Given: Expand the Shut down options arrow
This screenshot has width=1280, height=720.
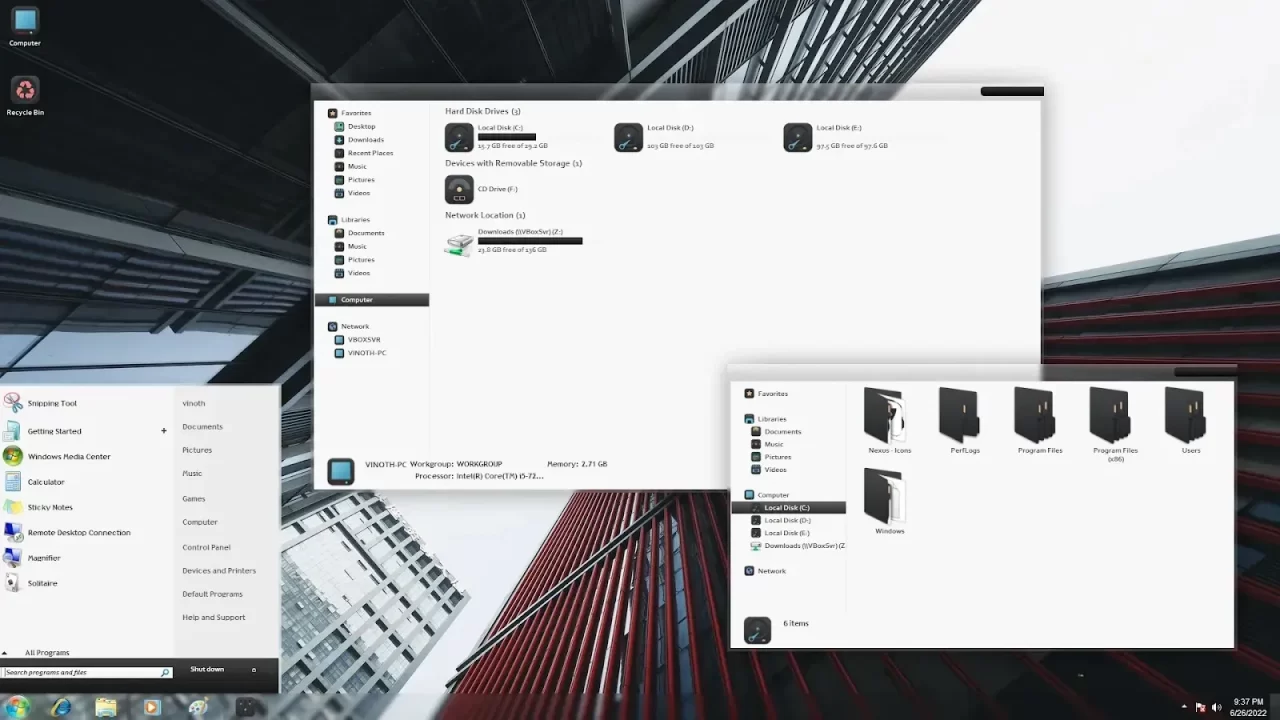Looking at the screenshot, I should pyautogui.click(x=254, y=670).
